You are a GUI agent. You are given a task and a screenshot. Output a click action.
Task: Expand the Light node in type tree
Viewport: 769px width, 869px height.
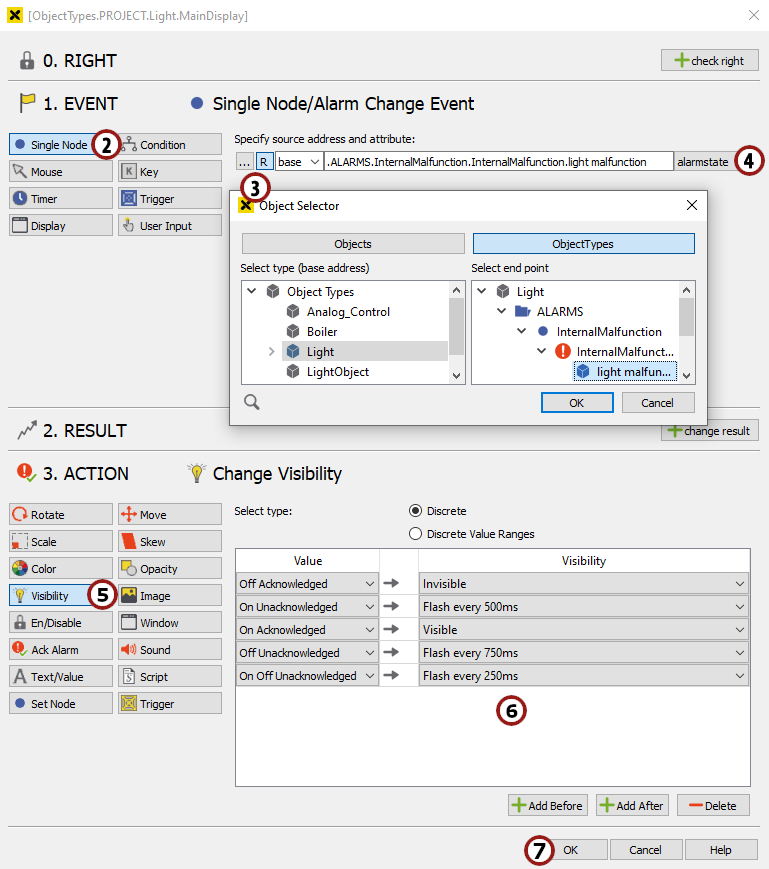271,352
